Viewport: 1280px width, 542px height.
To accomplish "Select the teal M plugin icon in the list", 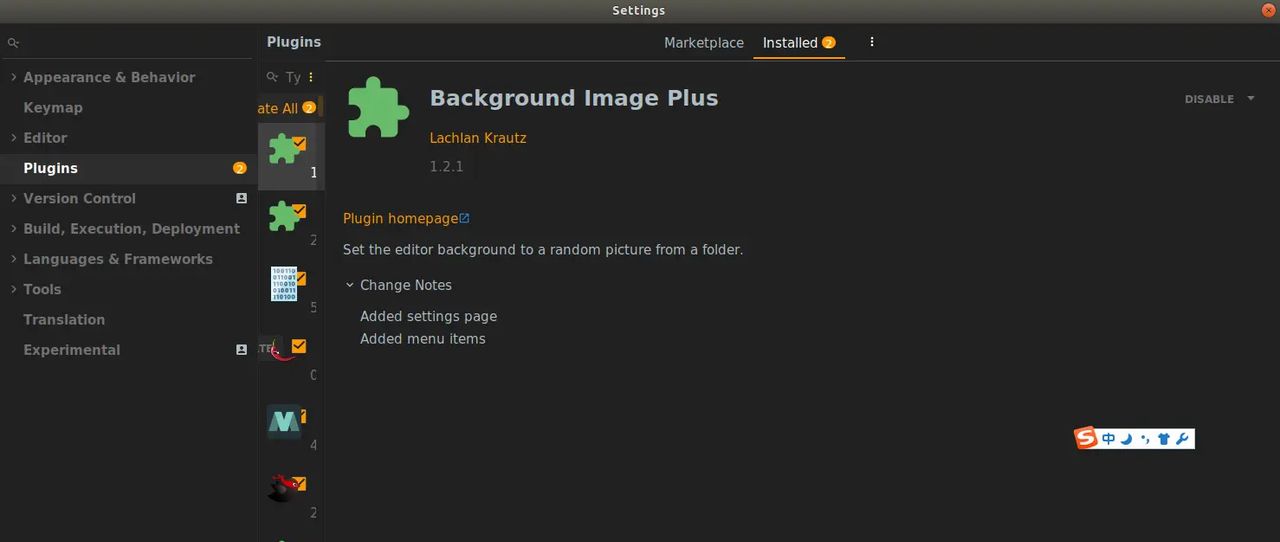I will click(x=284, y=422).
